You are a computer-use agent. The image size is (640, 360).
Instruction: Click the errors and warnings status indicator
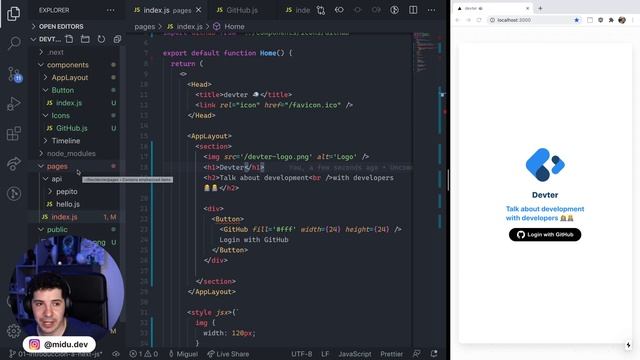[144, 354]
